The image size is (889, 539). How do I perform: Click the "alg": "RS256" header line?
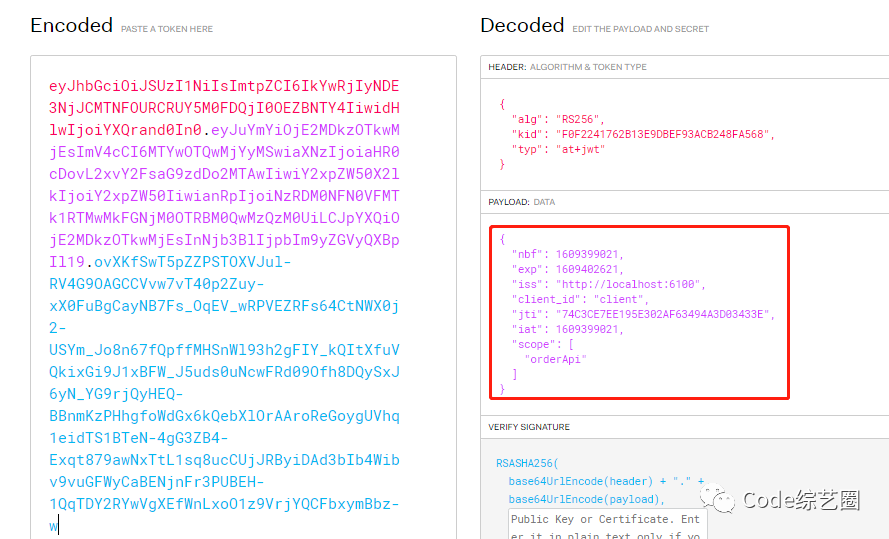pyautogui.click(x=558, y=119)
